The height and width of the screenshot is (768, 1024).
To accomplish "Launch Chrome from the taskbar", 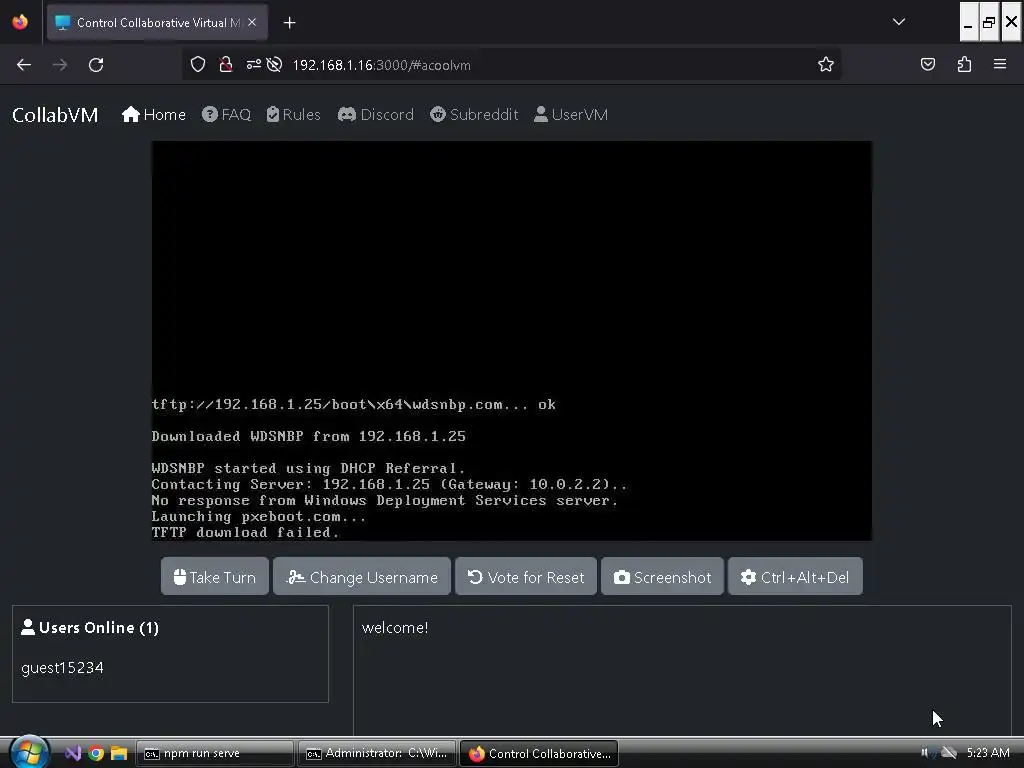I will (96, 753).
